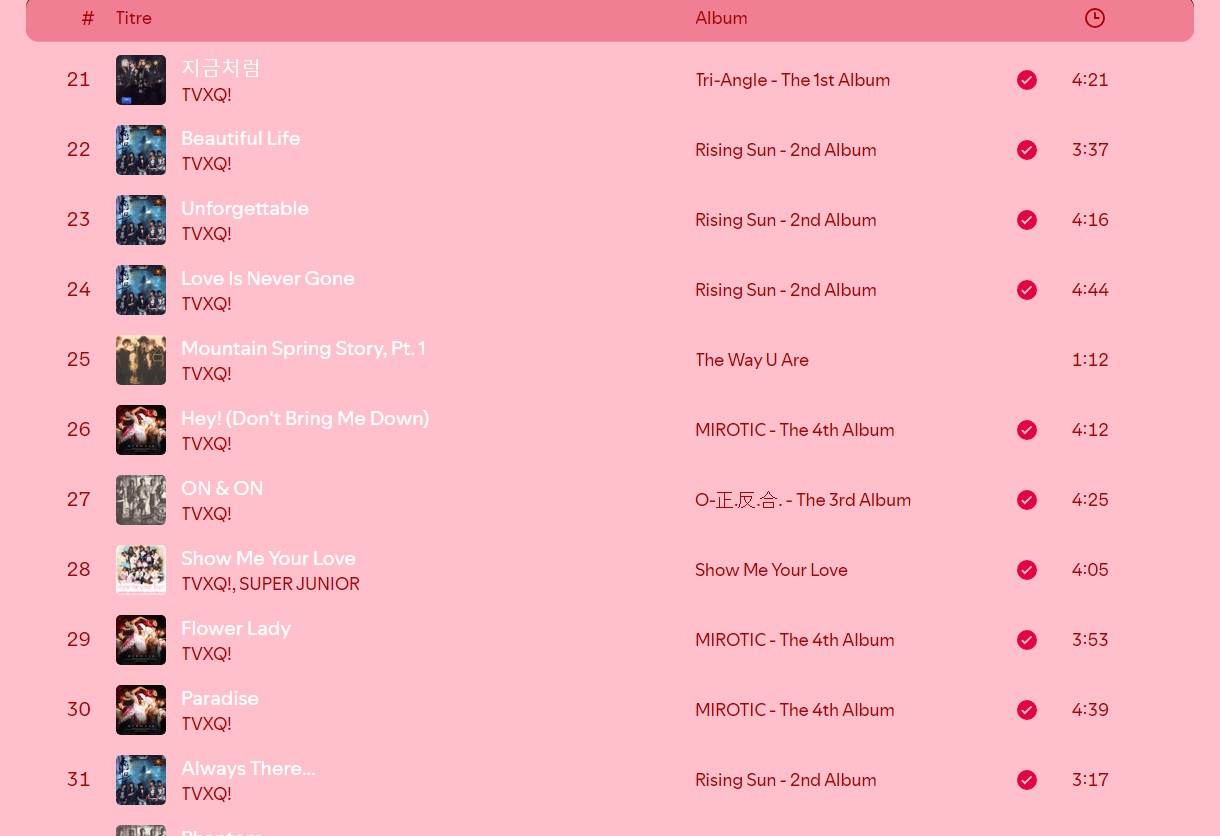Open the track title 지금처럼
Image resolution: width=1220 pixels, height=836 pixels.
point(221,68)
